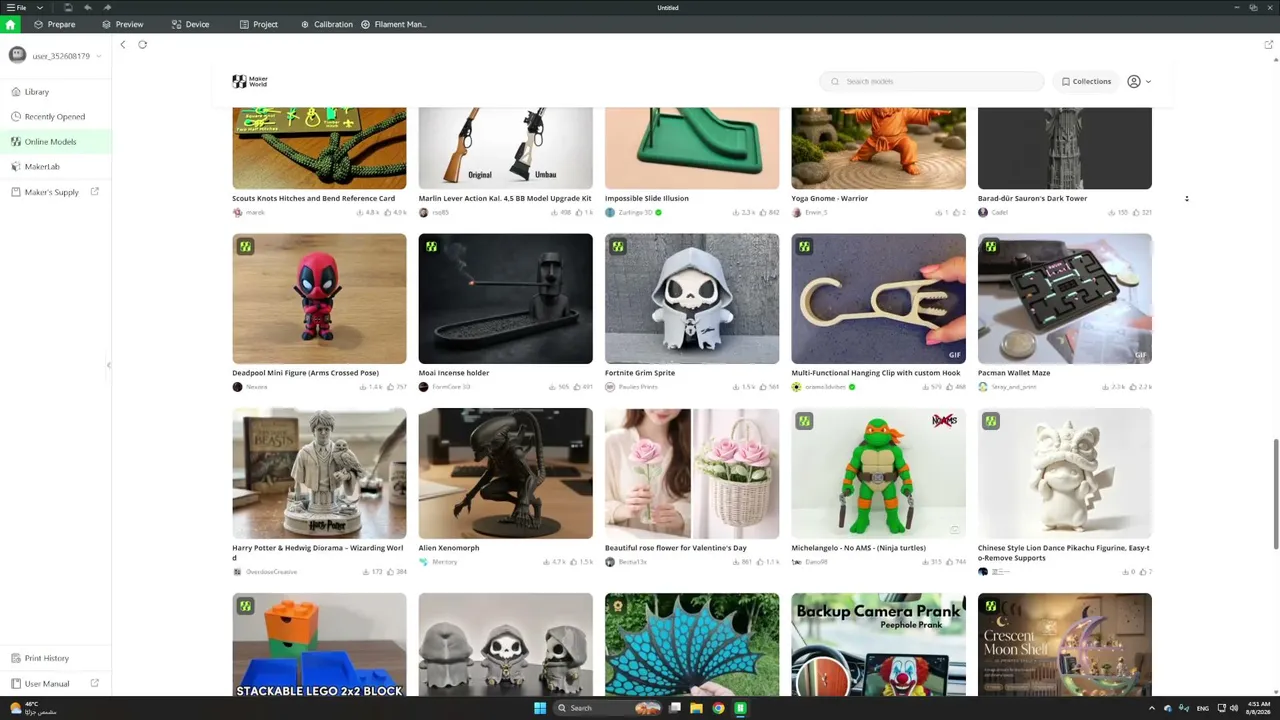The image size is (1280, 720).
Task: Click the MakerWorld logo
Action: 250,81
